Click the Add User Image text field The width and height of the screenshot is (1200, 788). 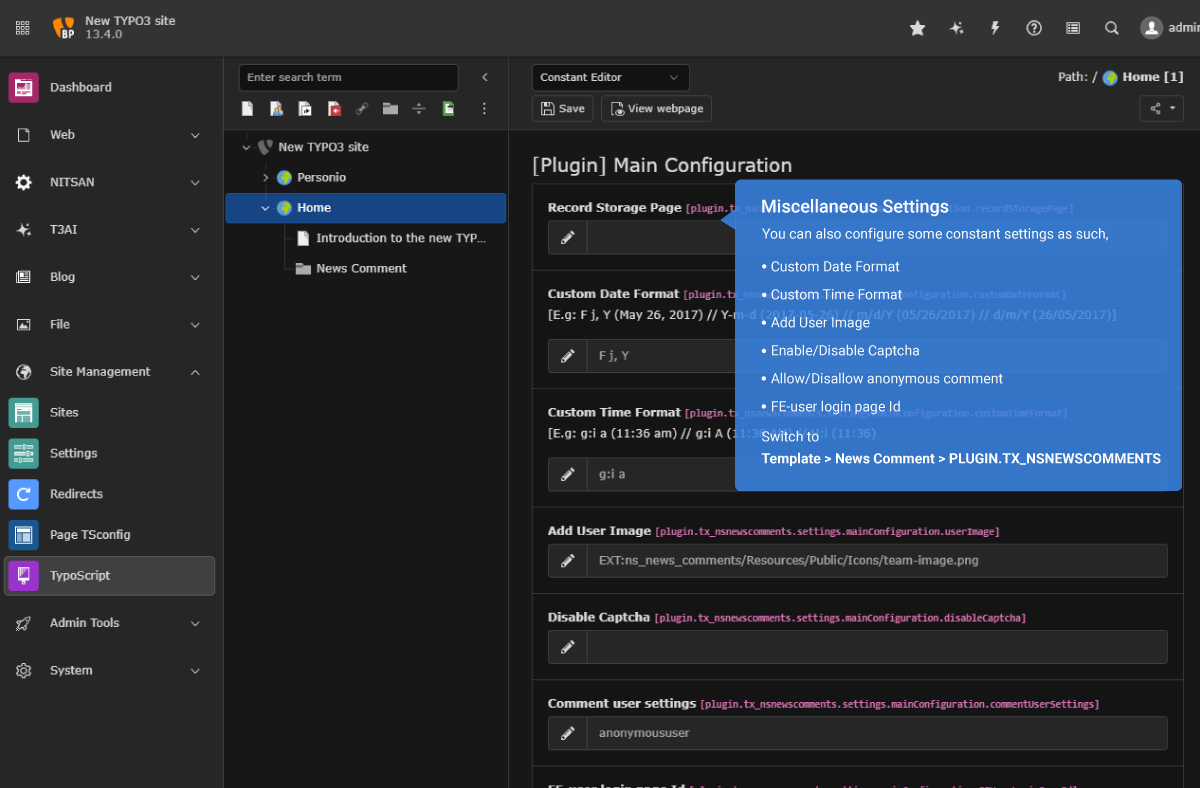click(876, 561)
